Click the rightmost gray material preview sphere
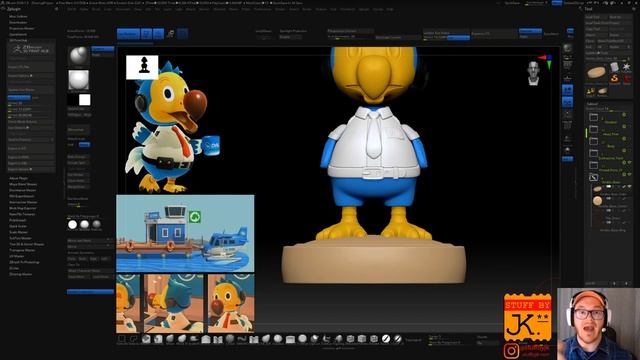 pos(96,224)
